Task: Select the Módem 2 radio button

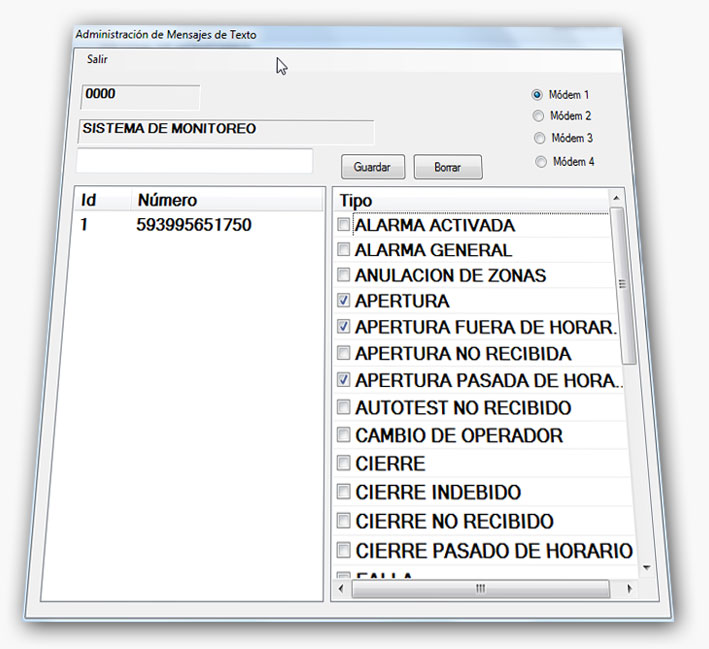Action: [539, 116]
